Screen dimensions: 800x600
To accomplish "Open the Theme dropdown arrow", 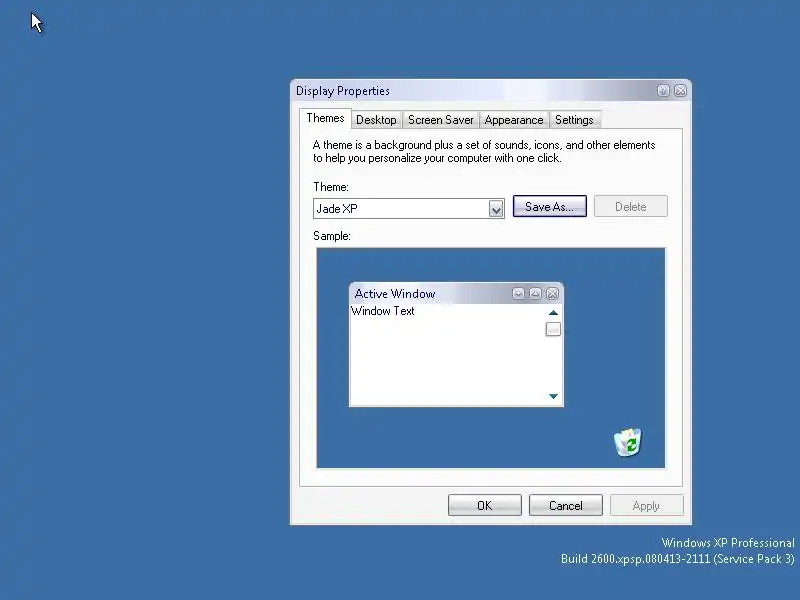I will click(x=496, y=209).
